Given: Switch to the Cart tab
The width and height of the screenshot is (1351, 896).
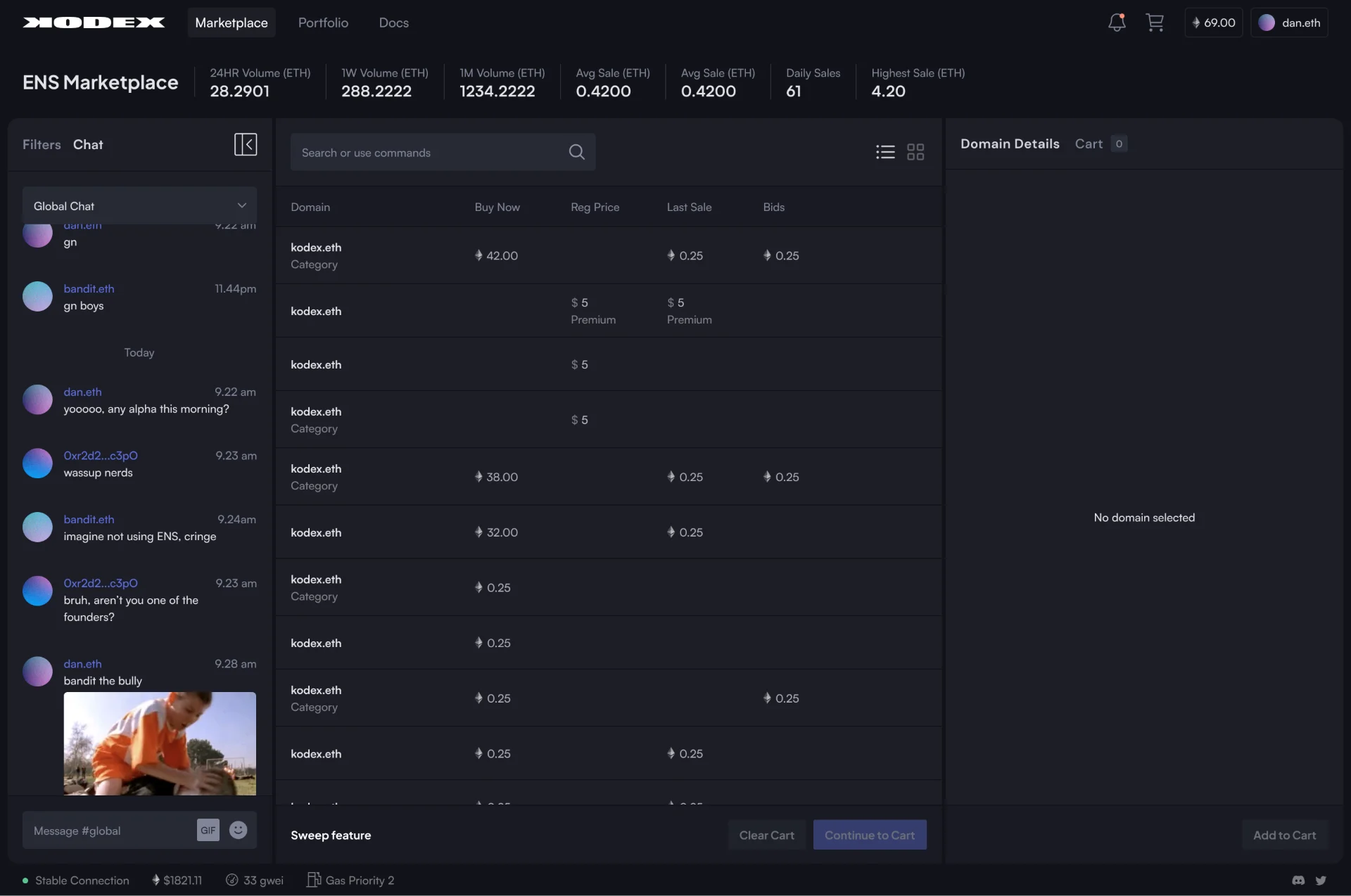Looking at the screenshot, I should (x=1101, y=143).
